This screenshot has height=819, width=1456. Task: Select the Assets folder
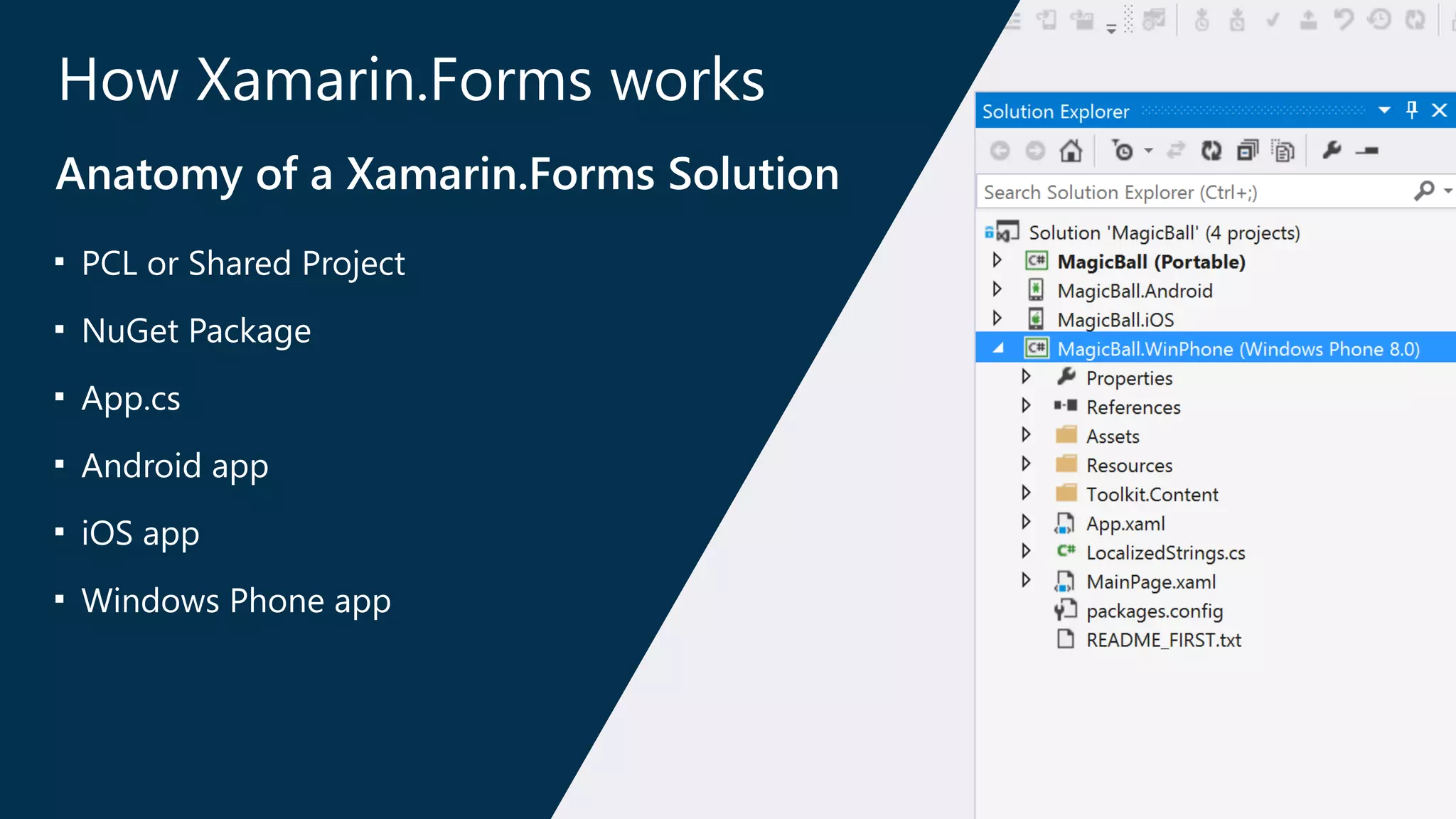pyautogui.click(x=1113, y=437)
